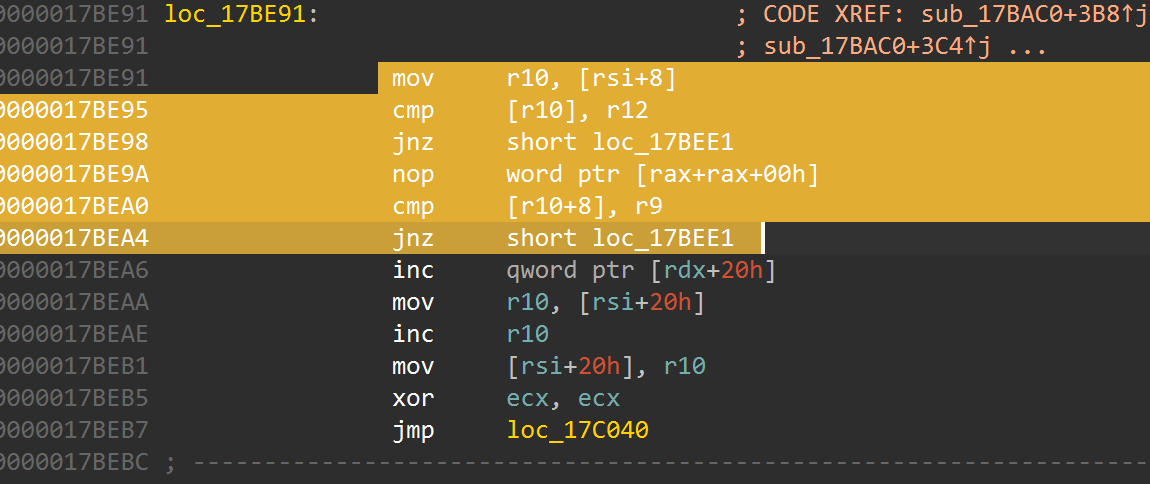Select the qword ptr [rdx+20h] operand

(x=641, y=270)
